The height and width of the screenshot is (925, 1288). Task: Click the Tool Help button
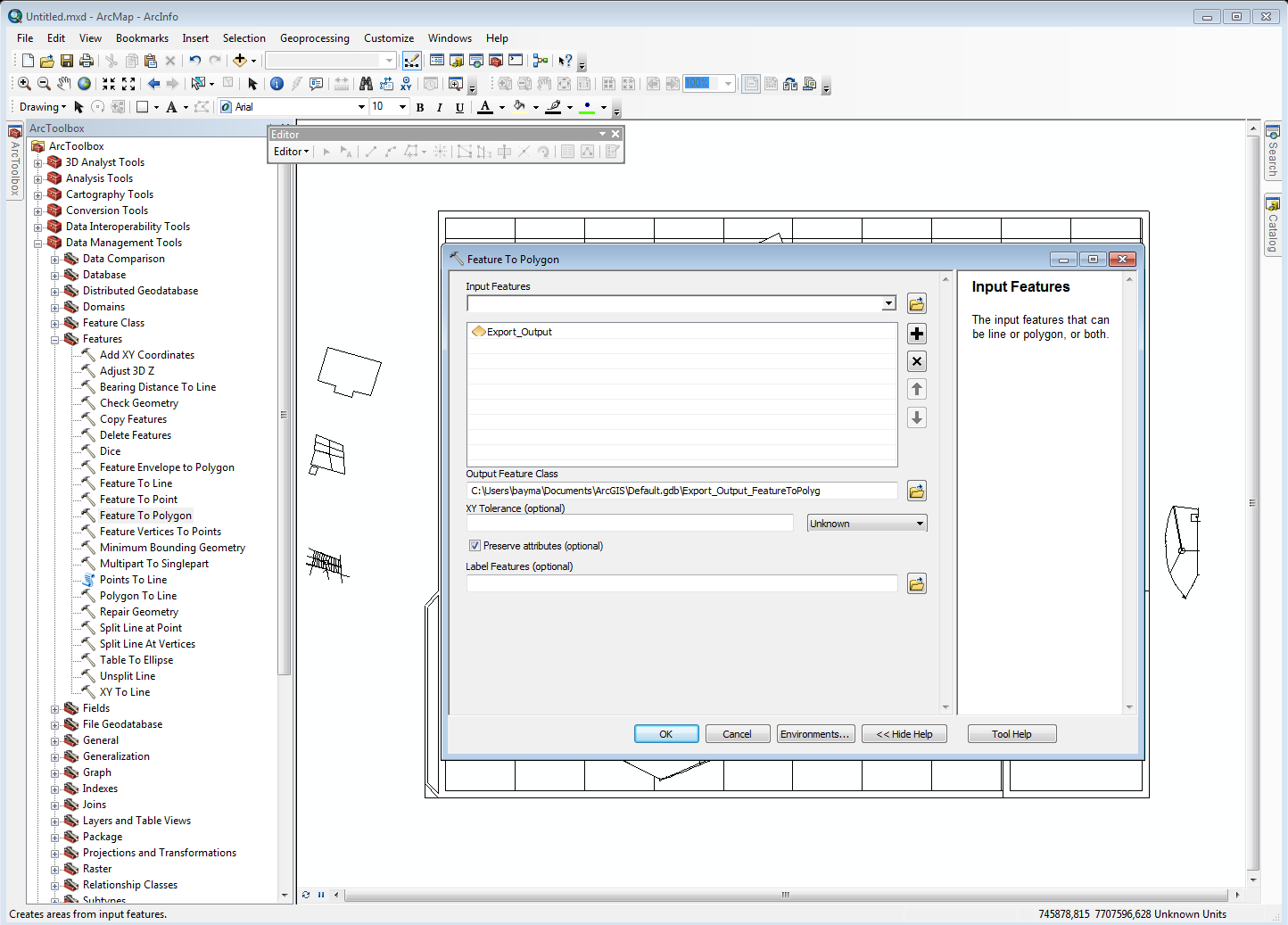(1011, 734)
